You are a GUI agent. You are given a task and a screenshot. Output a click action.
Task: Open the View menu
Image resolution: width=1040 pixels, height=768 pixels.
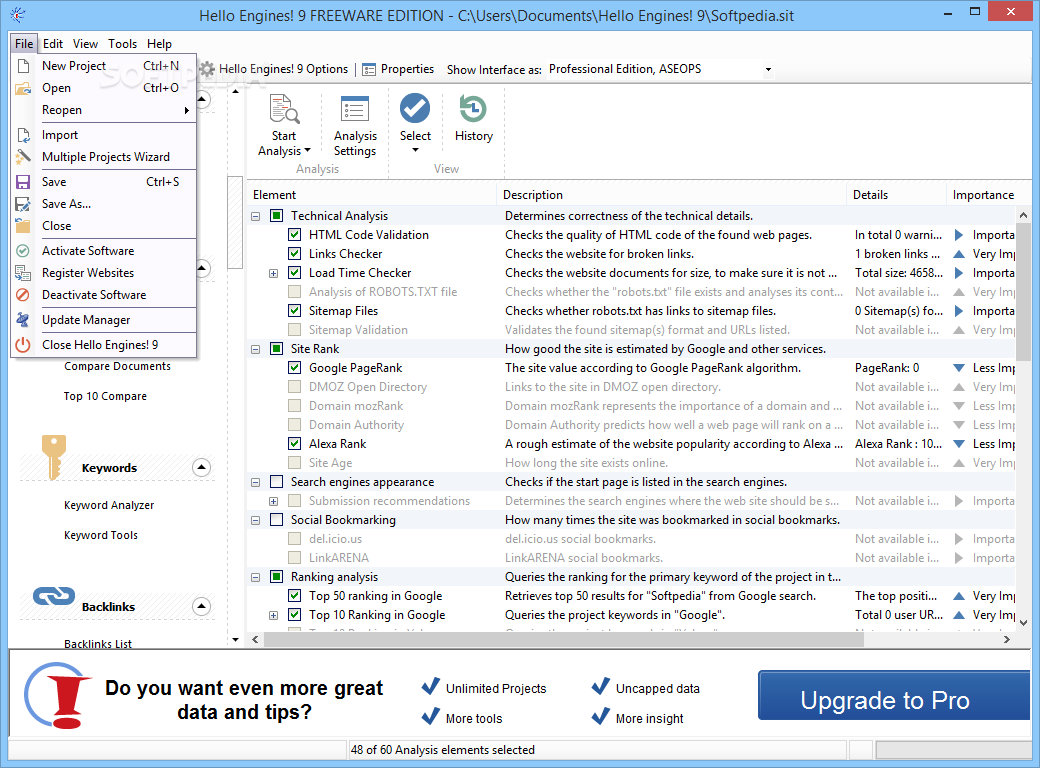tap(85, 44)
